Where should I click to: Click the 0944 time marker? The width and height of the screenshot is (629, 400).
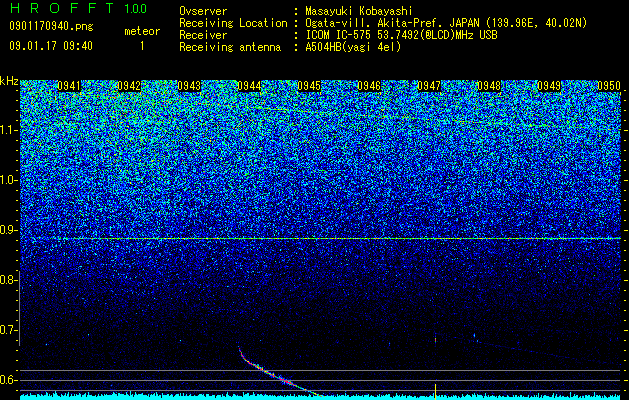point(249,86)
